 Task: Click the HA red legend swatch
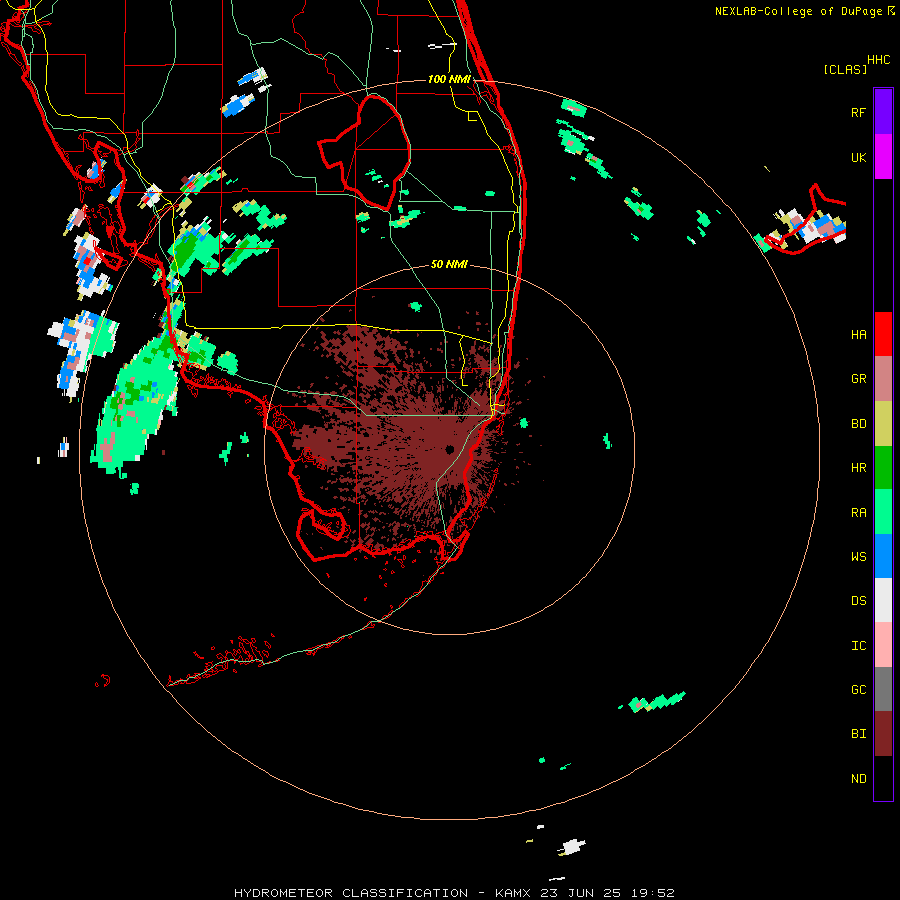(x=883, y=334)
